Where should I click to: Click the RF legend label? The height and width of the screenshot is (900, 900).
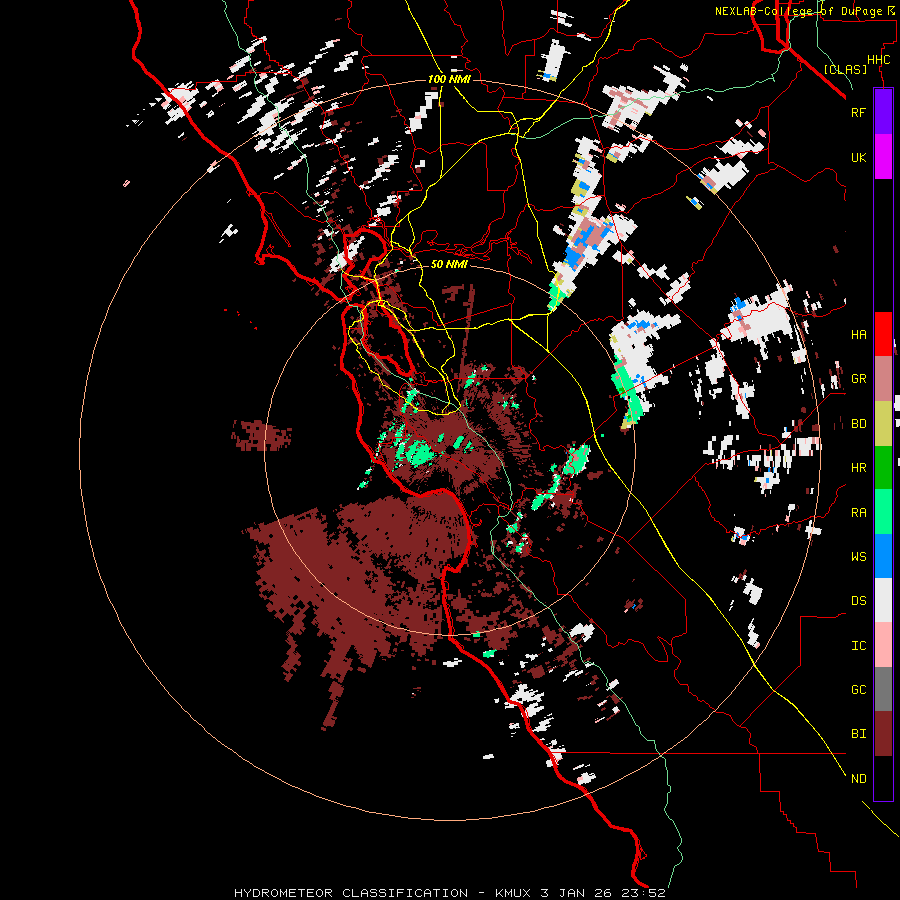point(858,112)
